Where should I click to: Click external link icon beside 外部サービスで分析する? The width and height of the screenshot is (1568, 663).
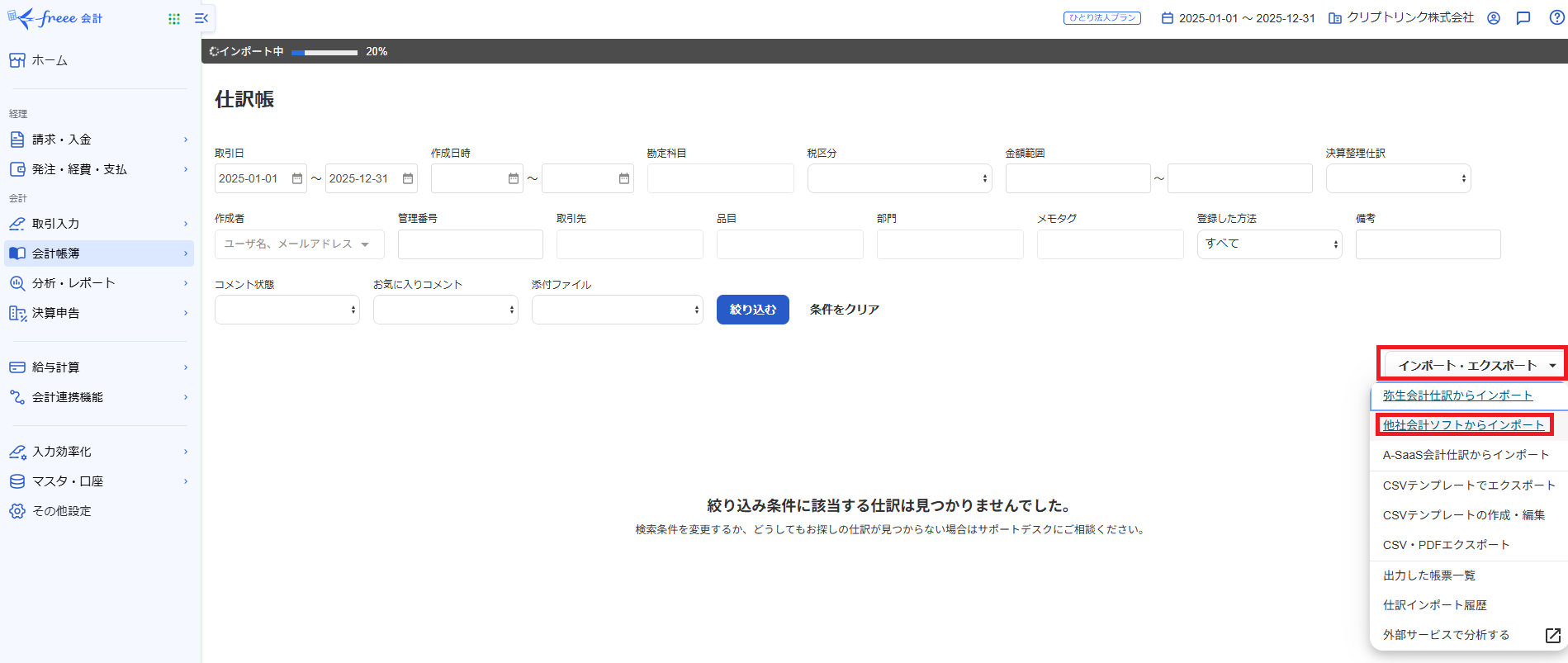[1553, 635]
